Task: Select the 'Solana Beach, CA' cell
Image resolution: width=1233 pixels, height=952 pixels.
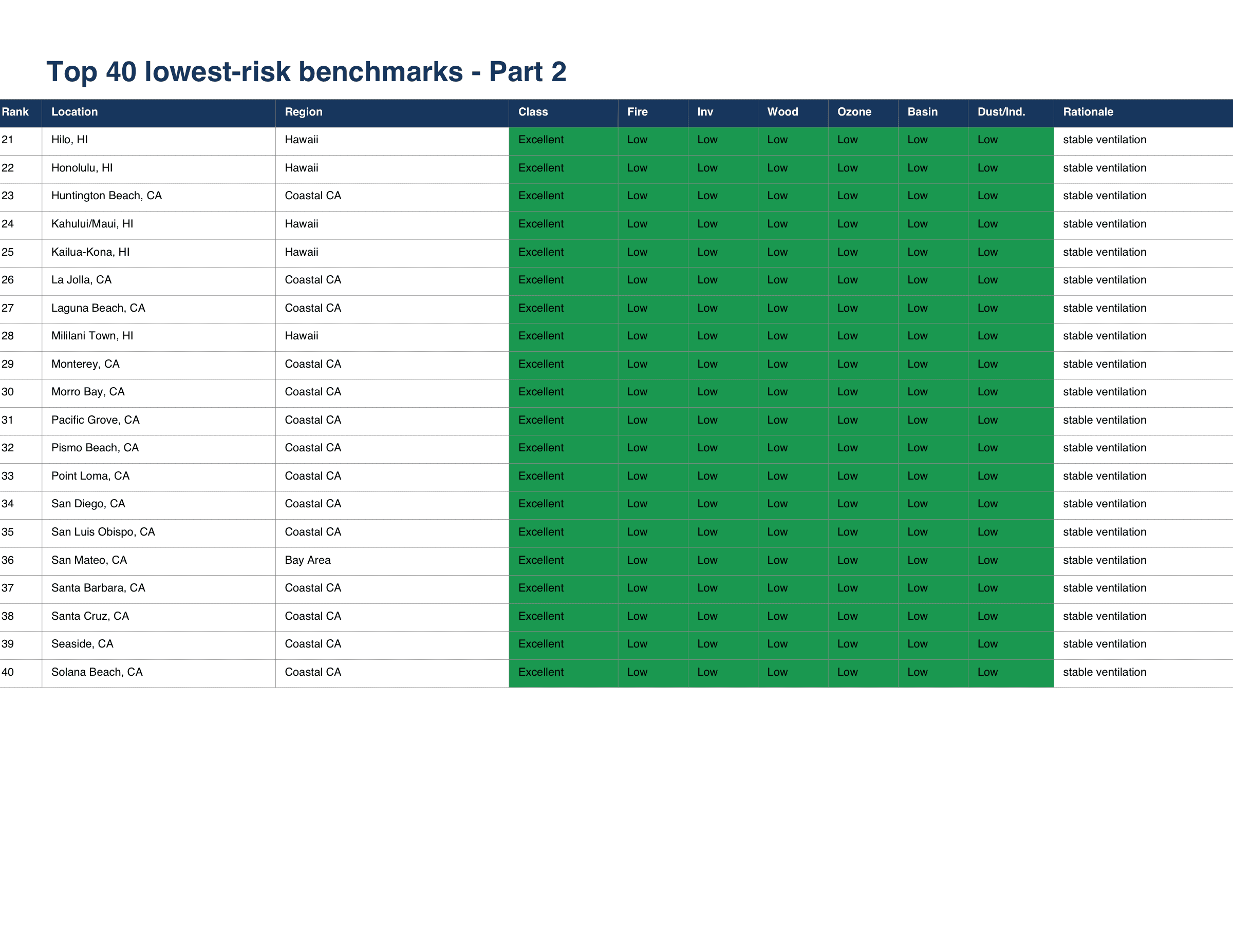Action: (x=159, y=673)
